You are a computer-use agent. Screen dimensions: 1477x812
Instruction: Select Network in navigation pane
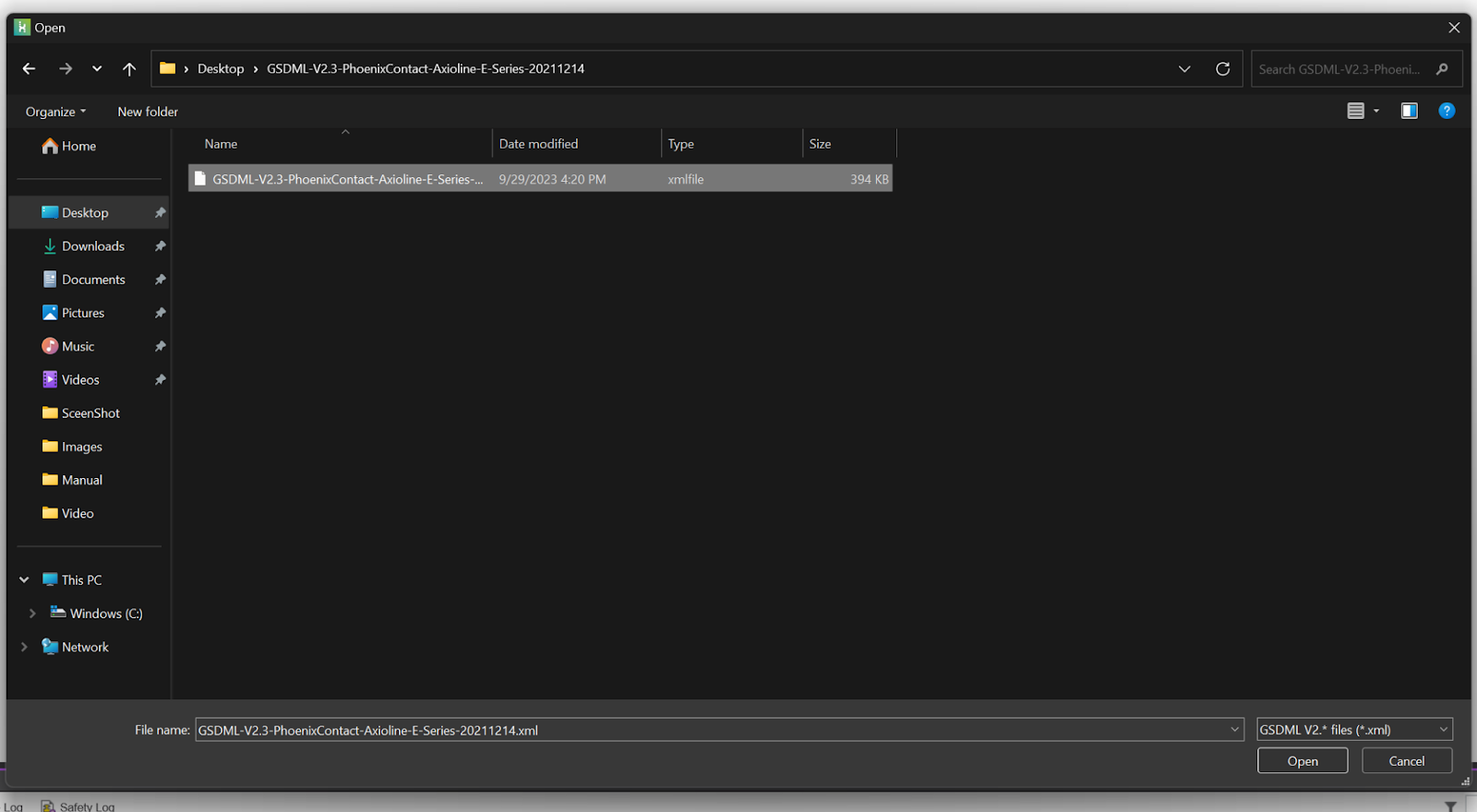click(76, 647)
